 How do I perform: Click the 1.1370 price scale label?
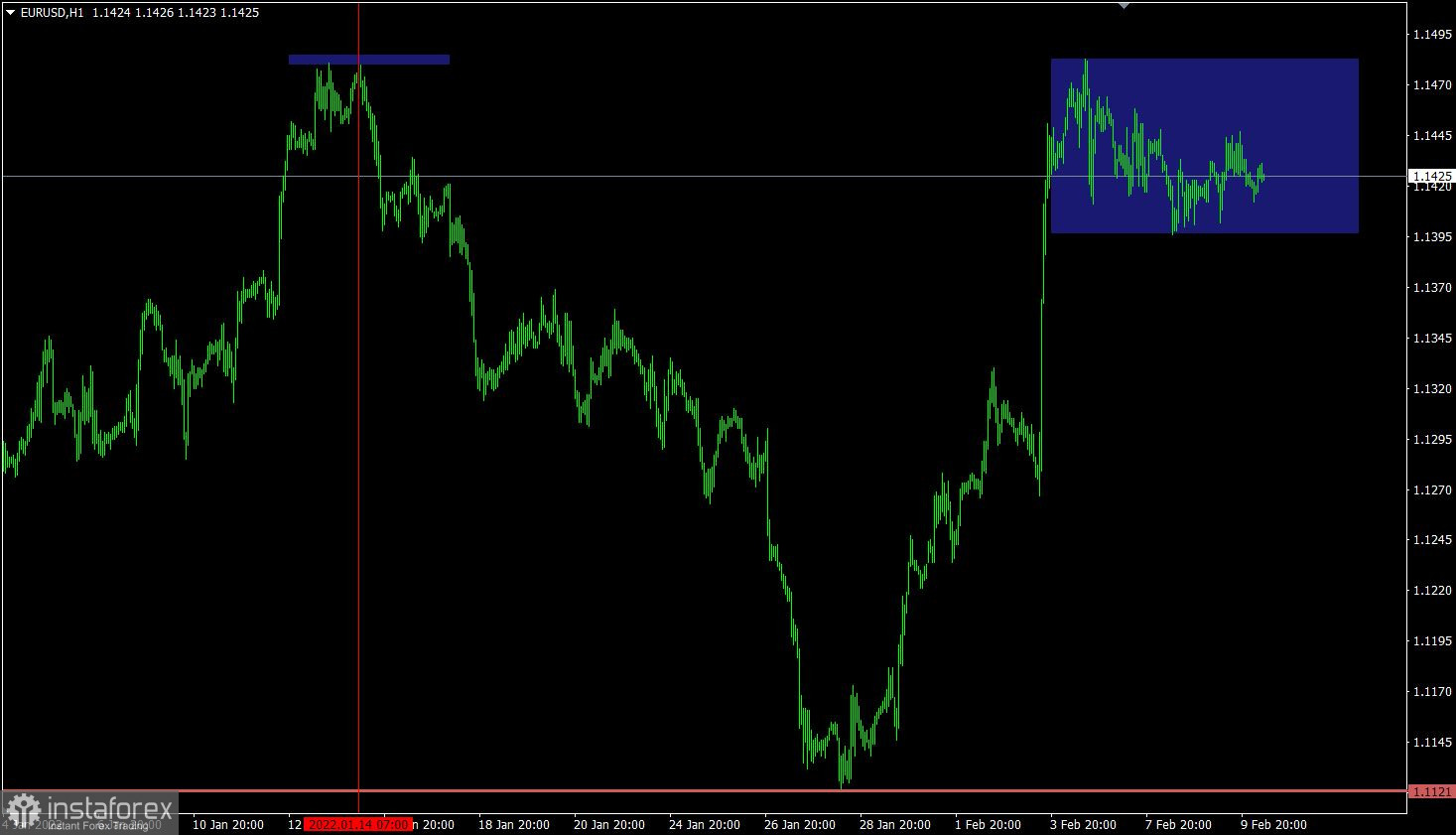pyautogui.click(x=1432, y=288)
